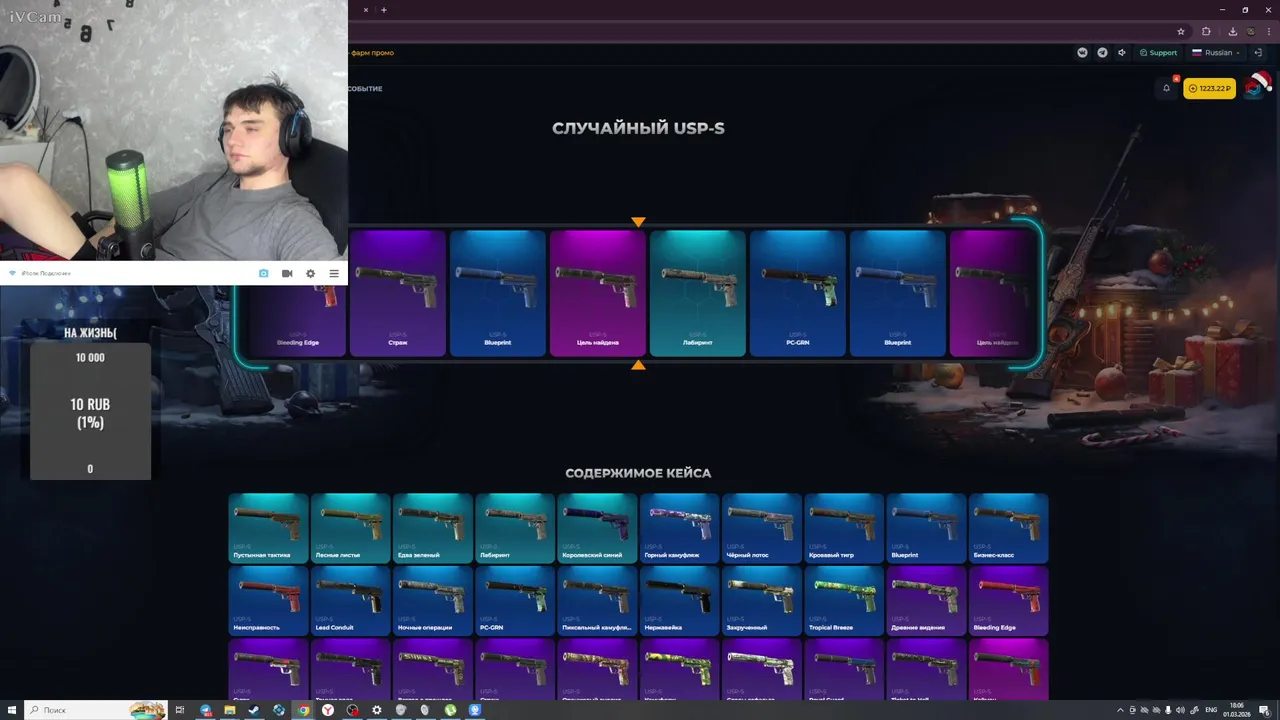
Task: Select the Древние видения skin card
Action: [926, 601]
